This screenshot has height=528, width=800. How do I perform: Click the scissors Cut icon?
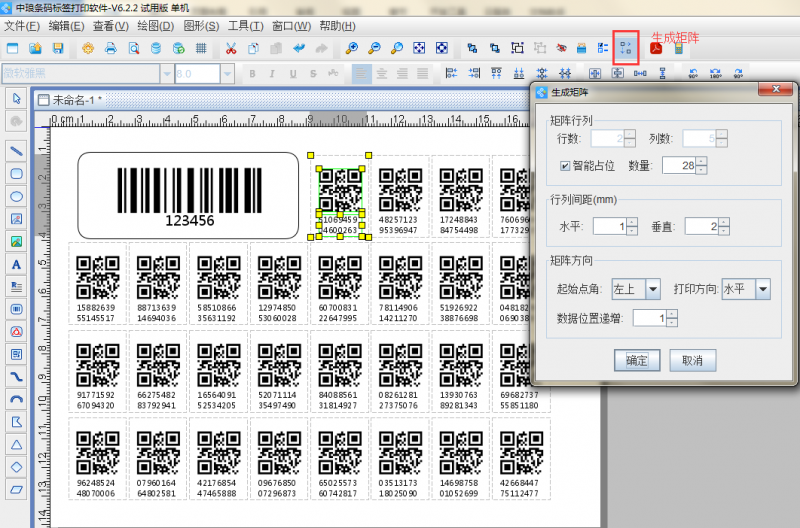(230, 48)
